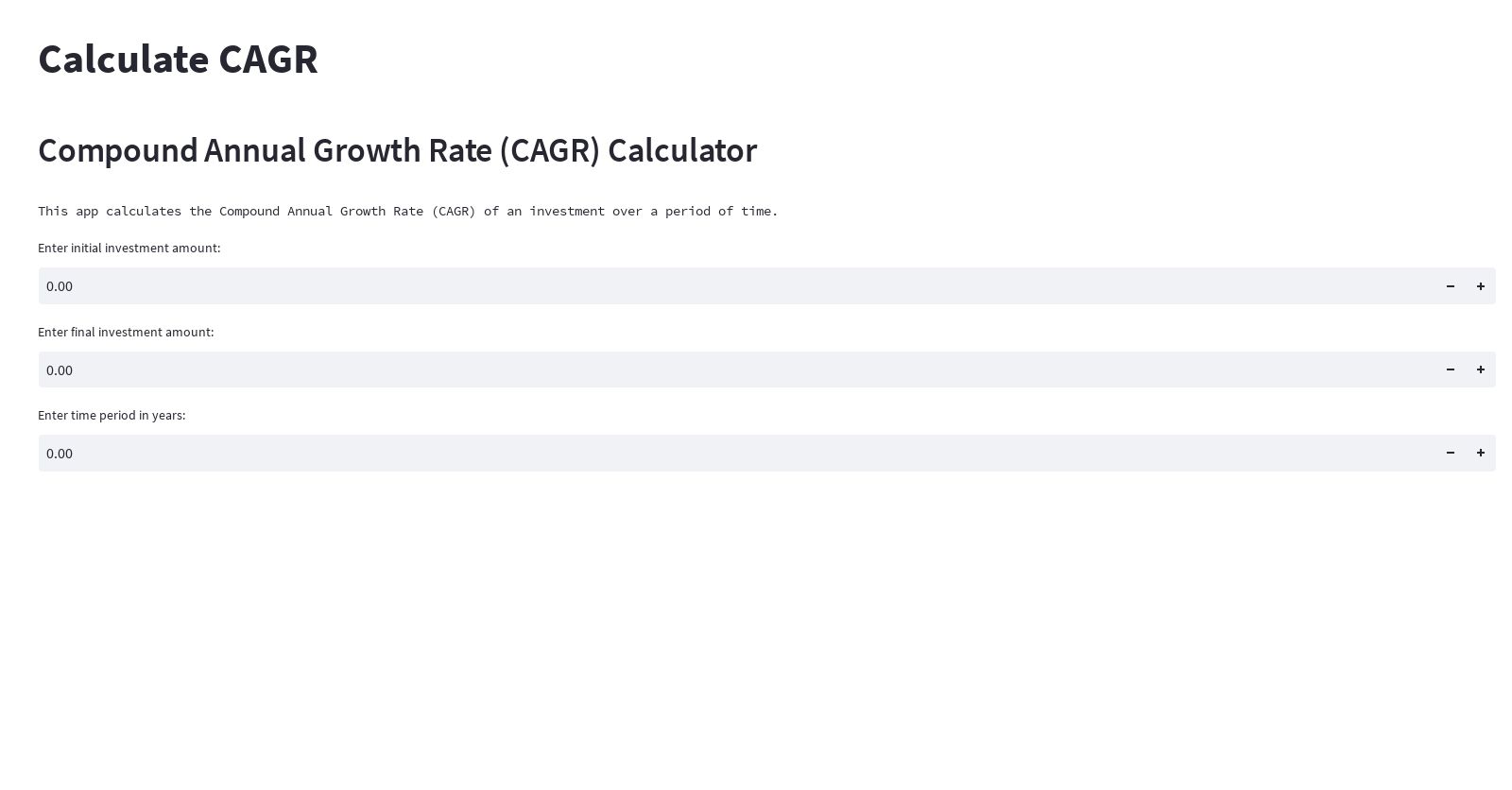Click the minus stepper for final investment amount

pyautogui.click(x=1451, y=369)
